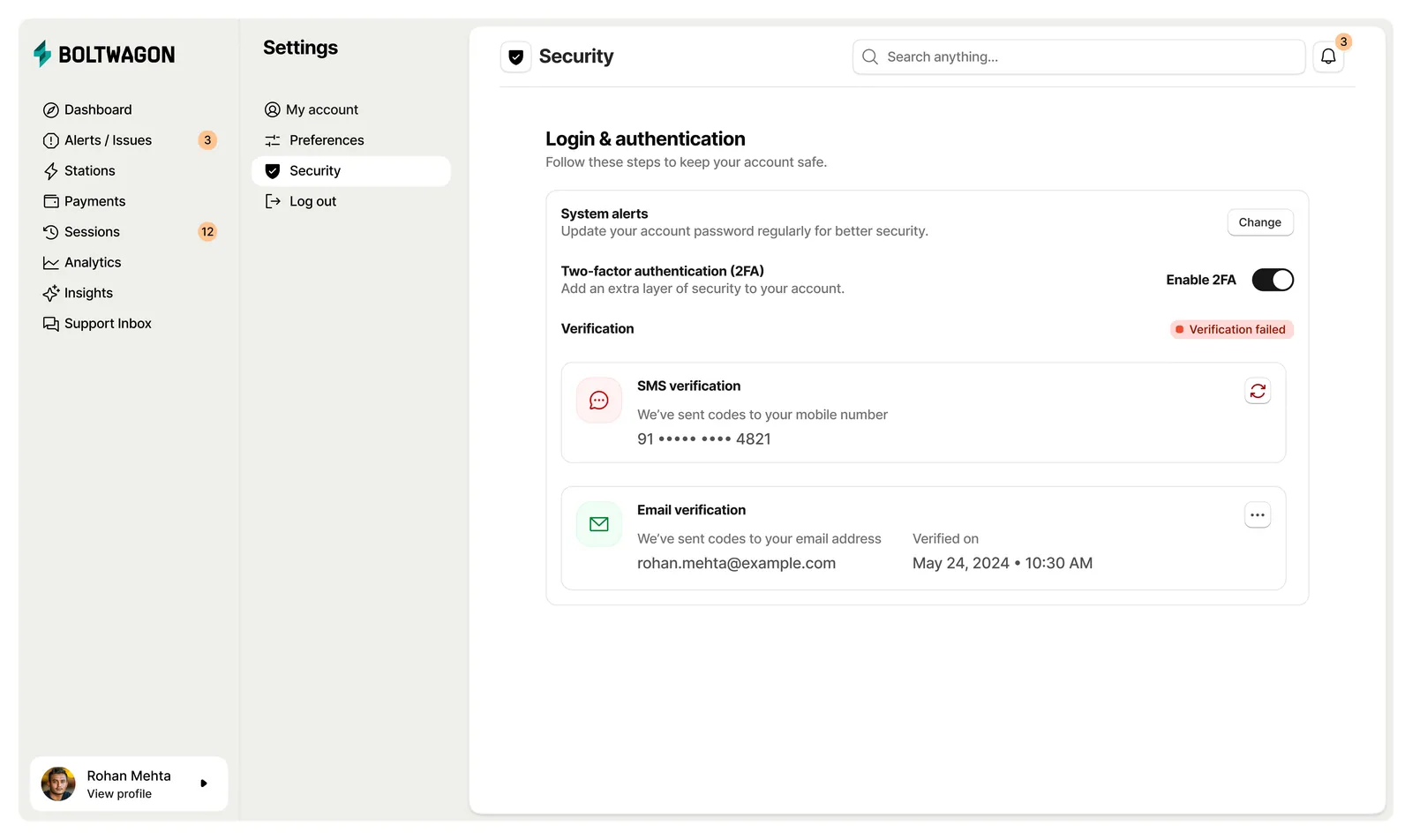Click the Security shield header icon

pyautogui.click(x=516, y=56)
